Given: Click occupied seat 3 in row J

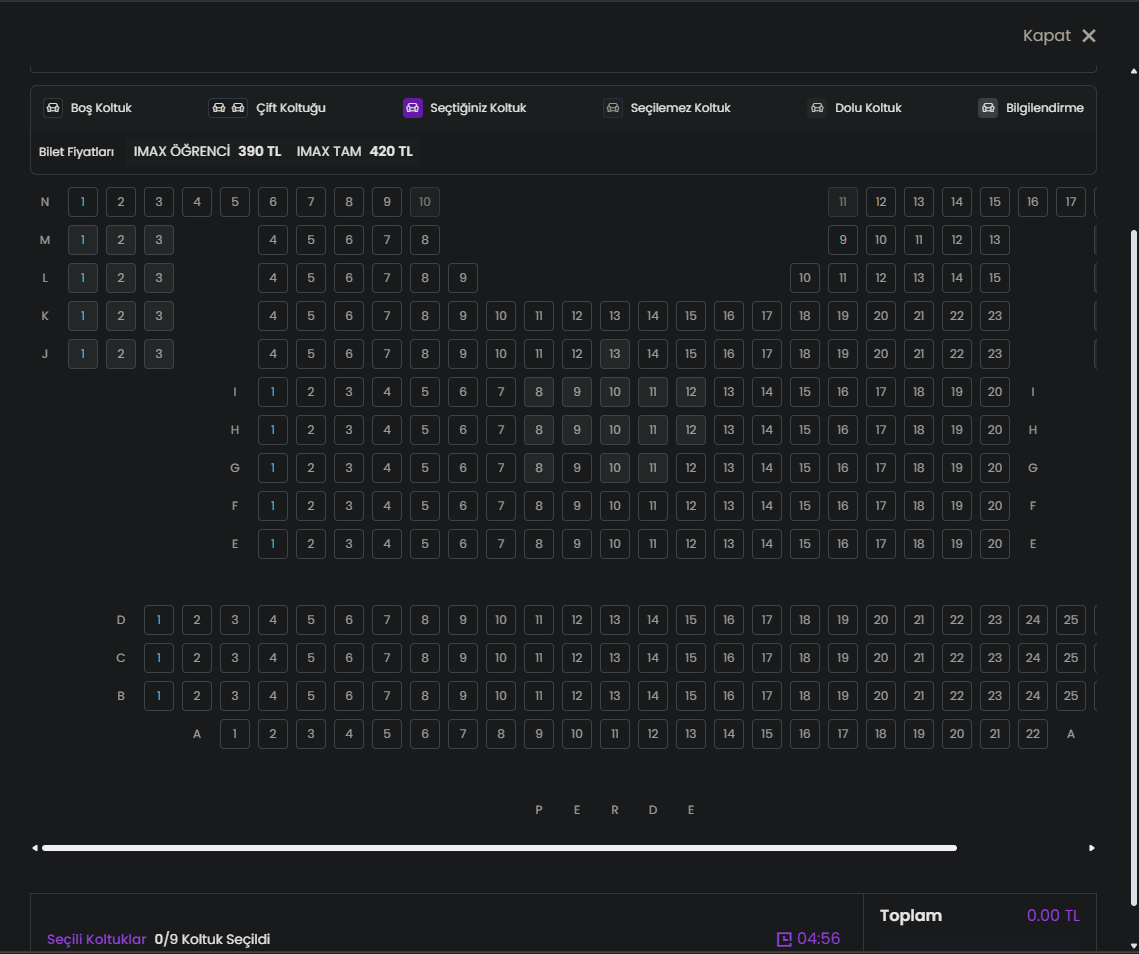Looking at the screenshot, I should pyautogui.click(x=159, y=354).
